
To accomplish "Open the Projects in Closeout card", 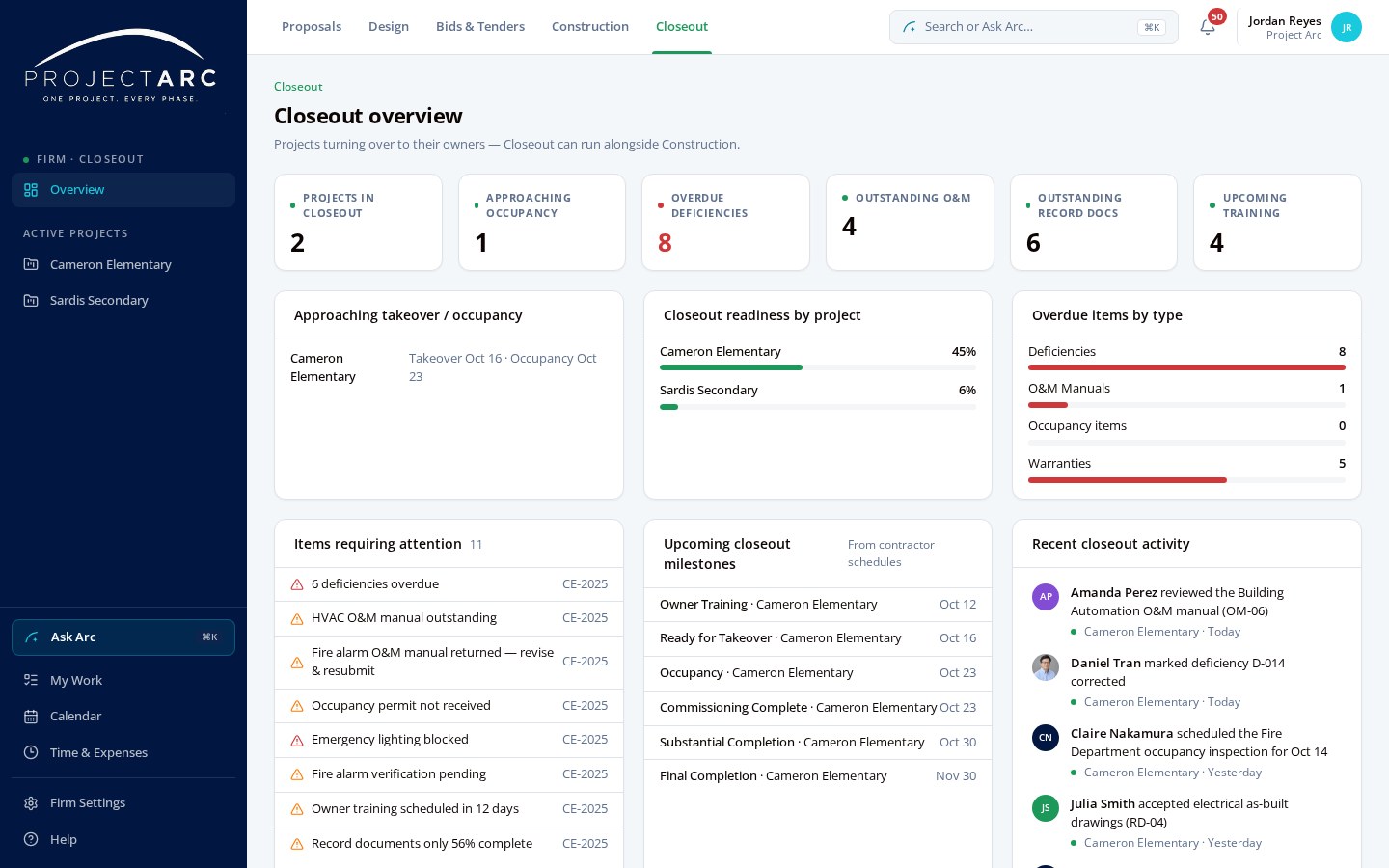I will pos(358,223).
